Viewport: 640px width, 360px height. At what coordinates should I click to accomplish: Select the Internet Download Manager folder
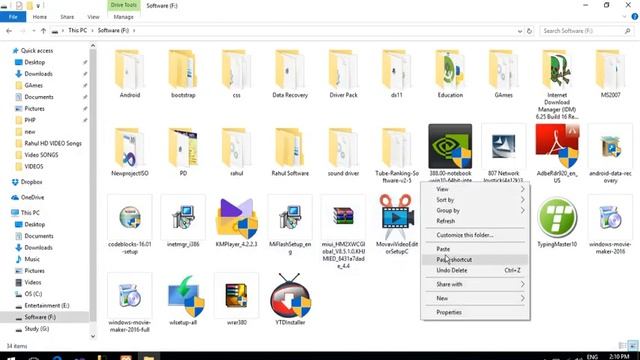(557, 84)
